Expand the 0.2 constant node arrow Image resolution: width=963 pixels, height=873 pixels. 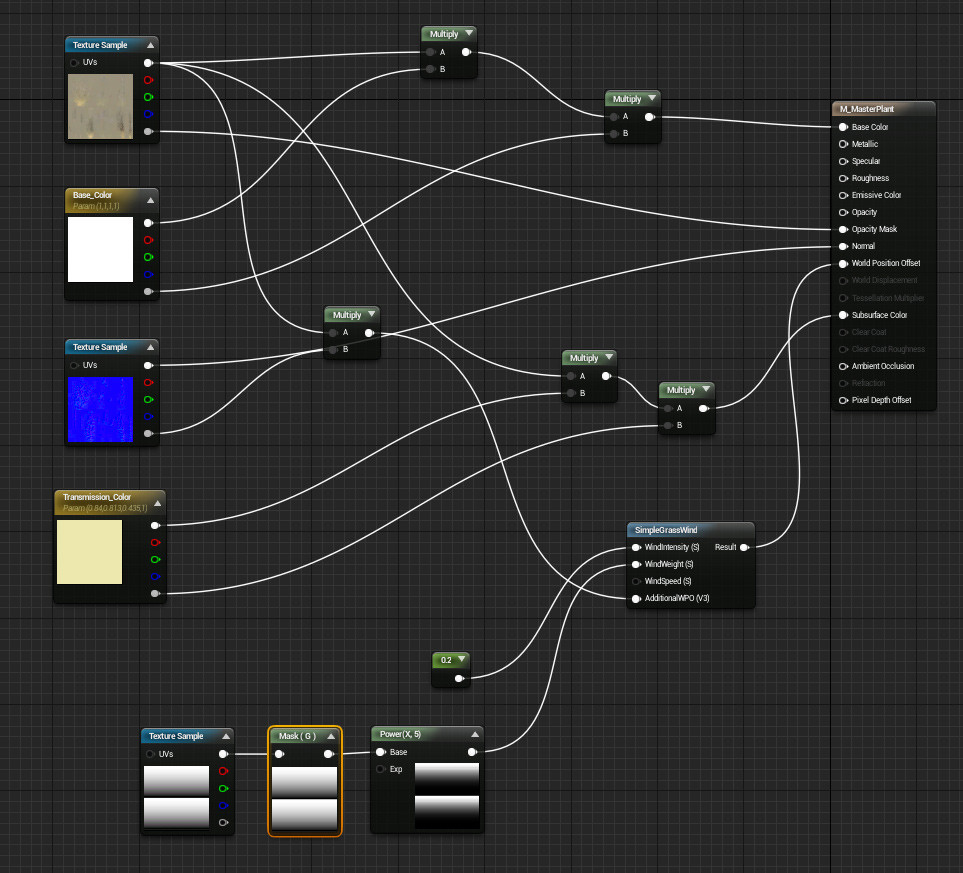click(x=462, y=659)
